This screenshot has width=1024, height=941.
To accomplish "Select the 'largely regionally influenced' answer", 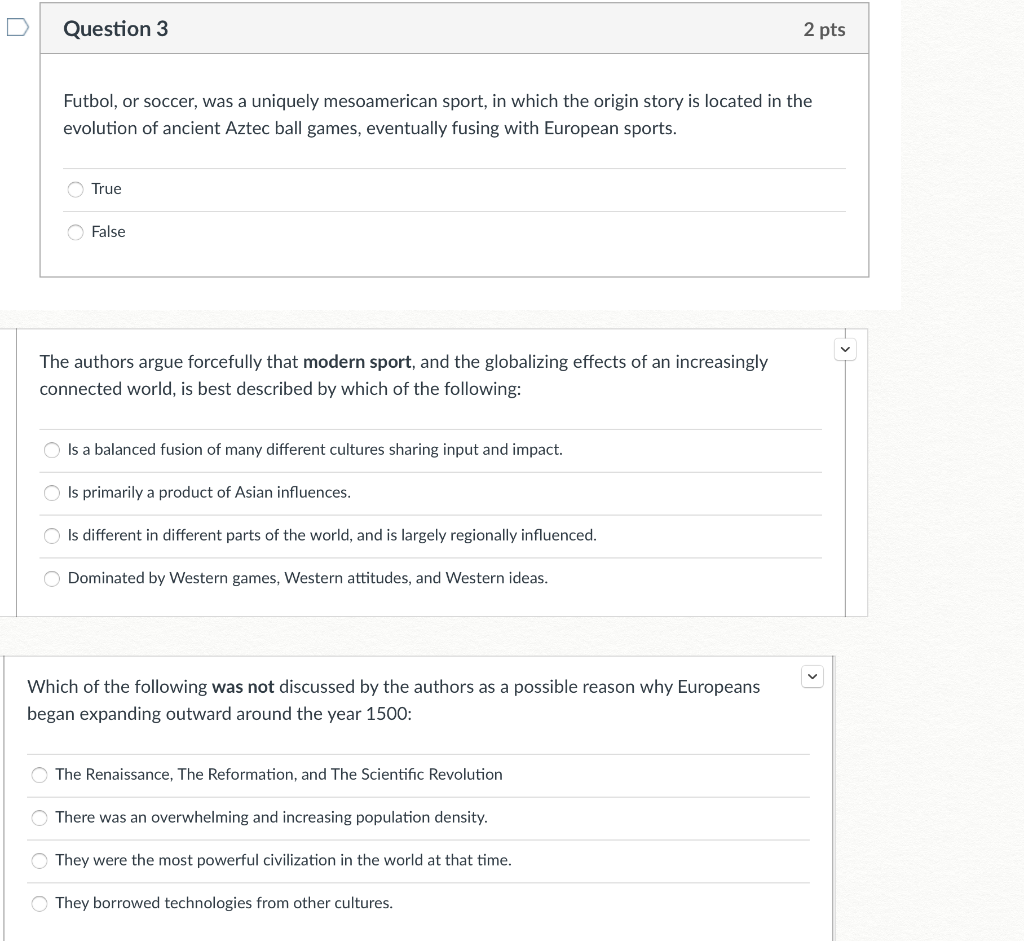I will (52, 536).
